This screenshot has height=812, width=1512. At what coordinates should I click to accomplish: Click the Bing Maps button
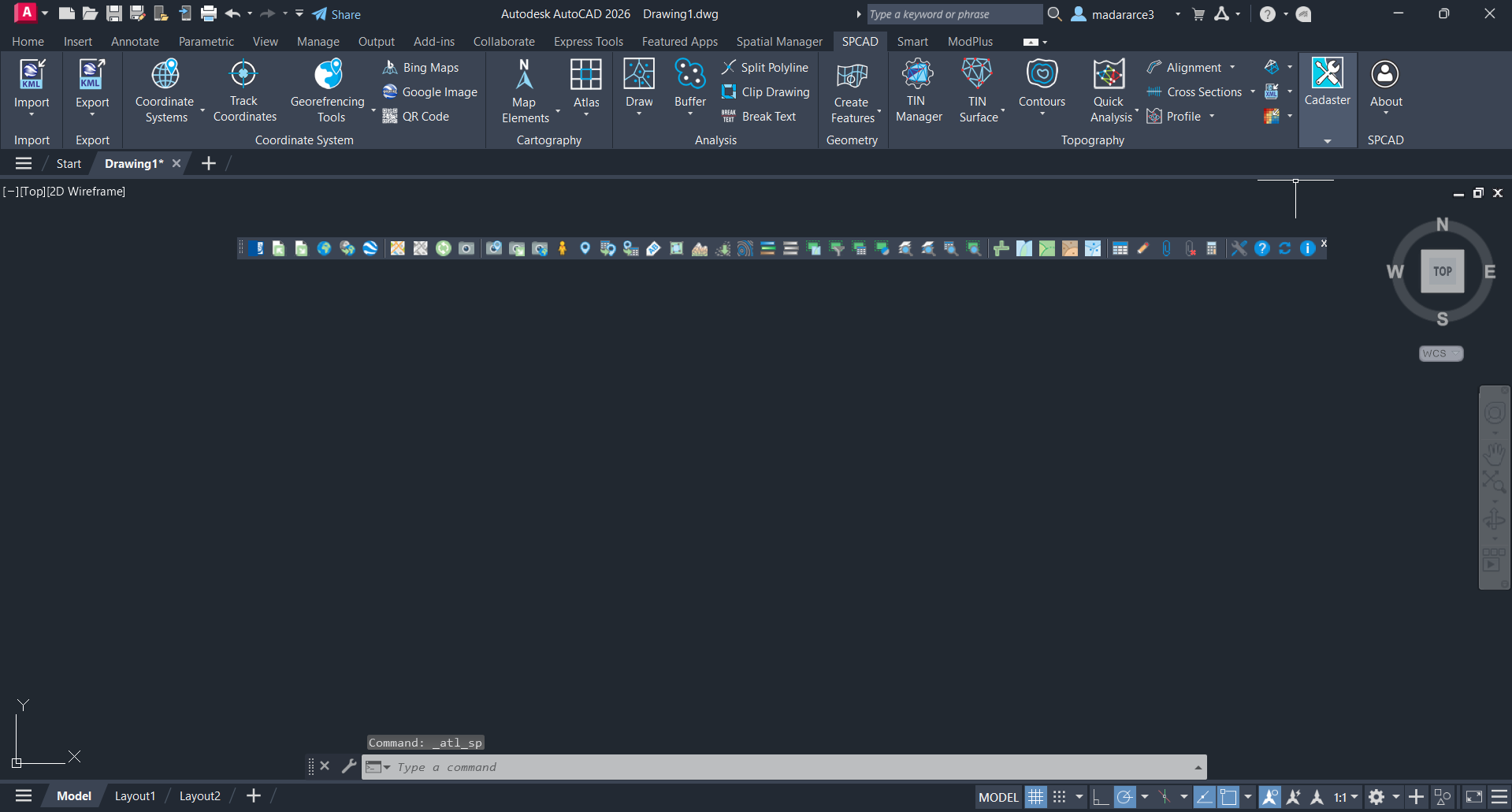click(x=421, y=68)
